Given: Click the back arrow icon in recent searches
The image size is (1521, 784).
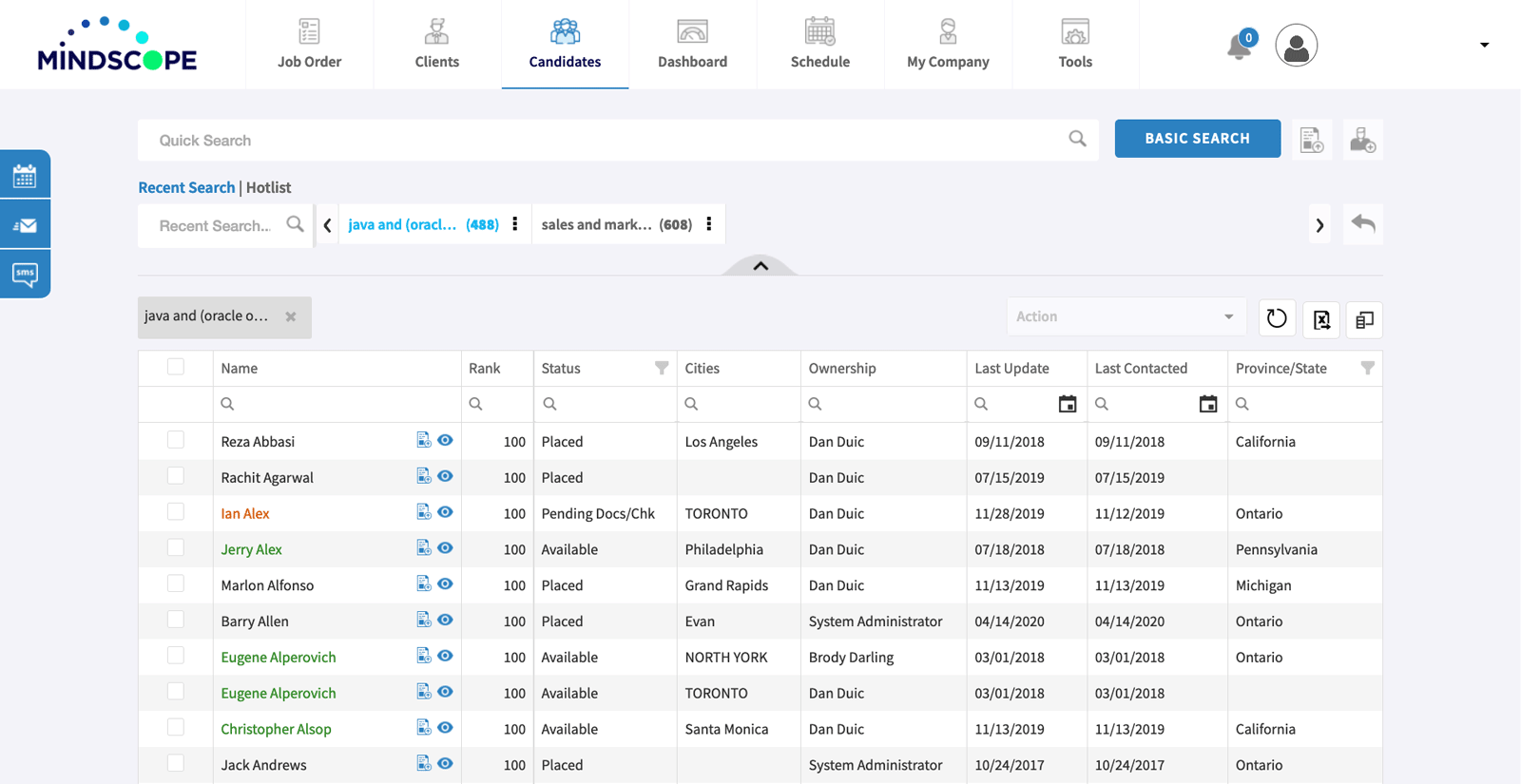Looking at the screenshot, I should [x=1362, y=224].
